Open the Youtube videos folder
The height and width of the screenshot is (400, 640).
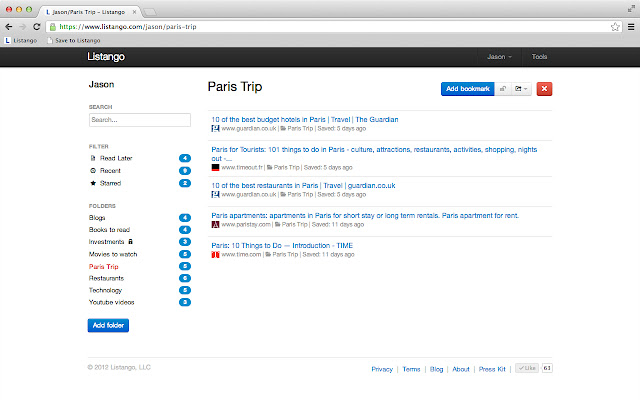(x=111, y=302)
